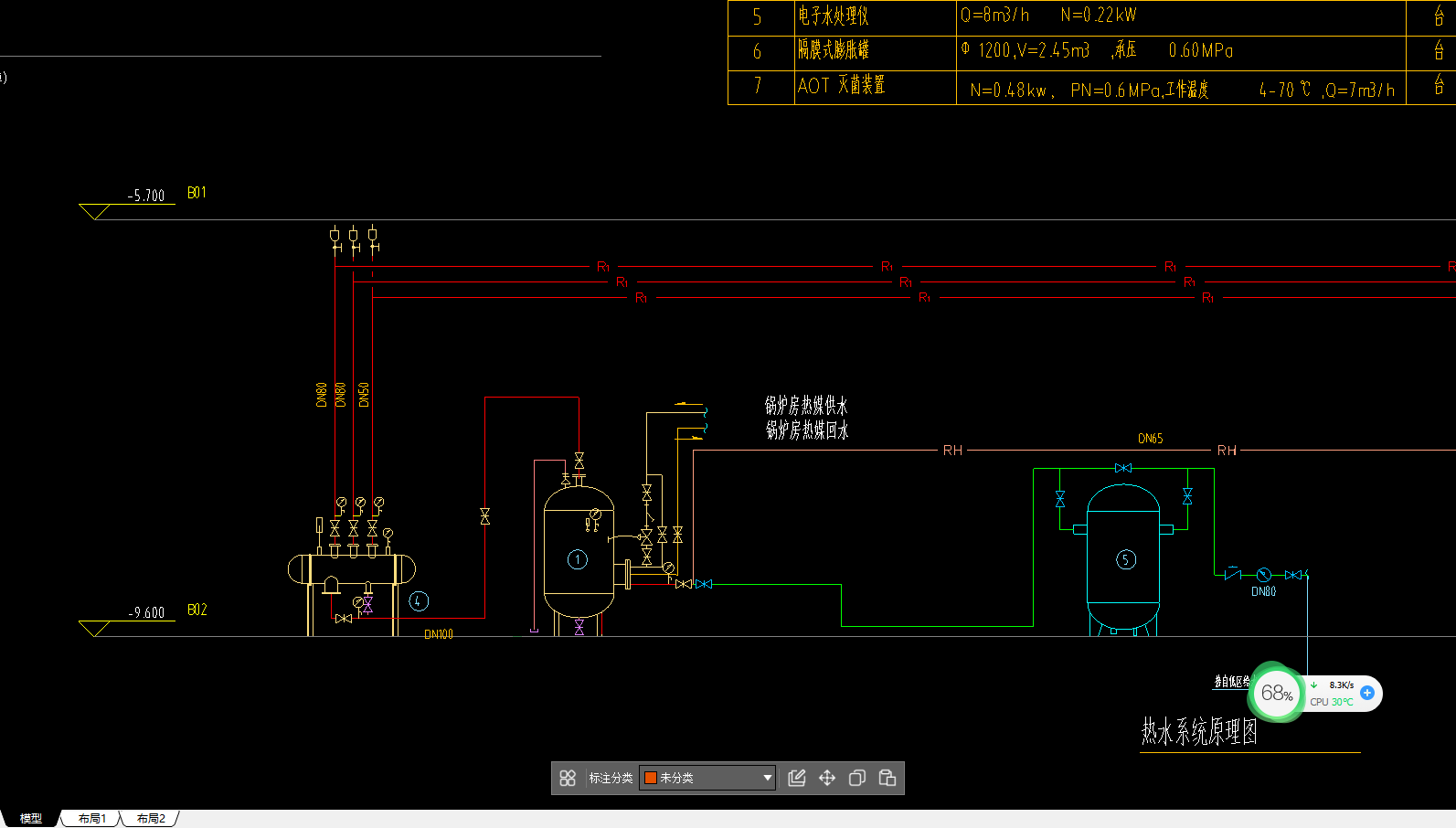The height and width of the screenshot is (828, 1456).
Task: Select the 0.60MPa pressure value in table
Action: tap(1200, 50)
